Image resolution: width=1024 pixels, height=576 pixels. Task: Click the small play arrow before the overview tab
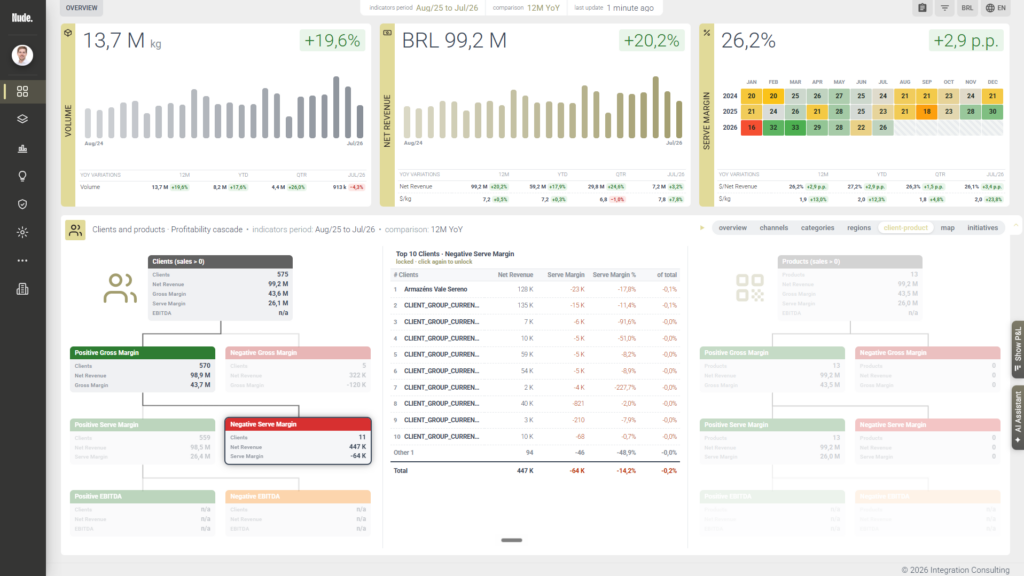pos(702,228)
